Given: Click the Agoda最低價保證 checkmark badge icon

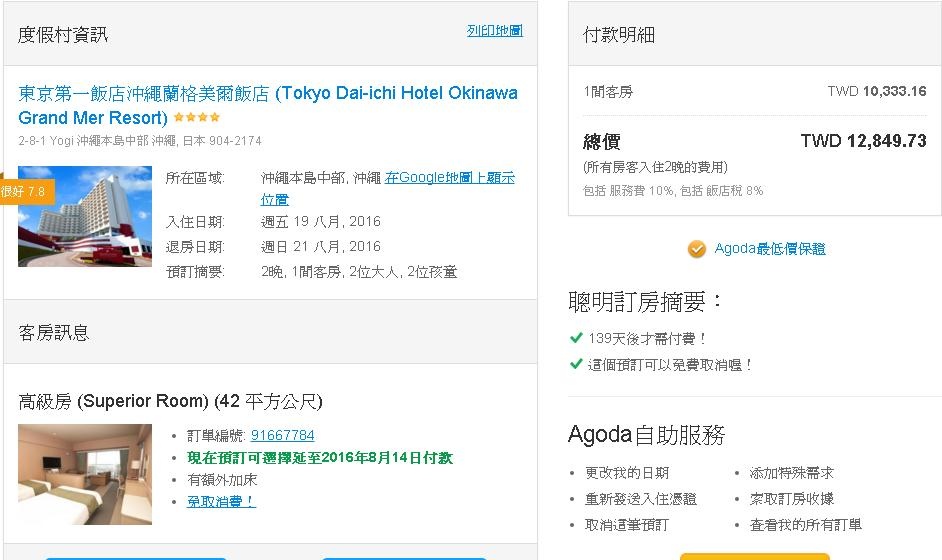Looking at the screenshot, I should click(x=697, y=249).
